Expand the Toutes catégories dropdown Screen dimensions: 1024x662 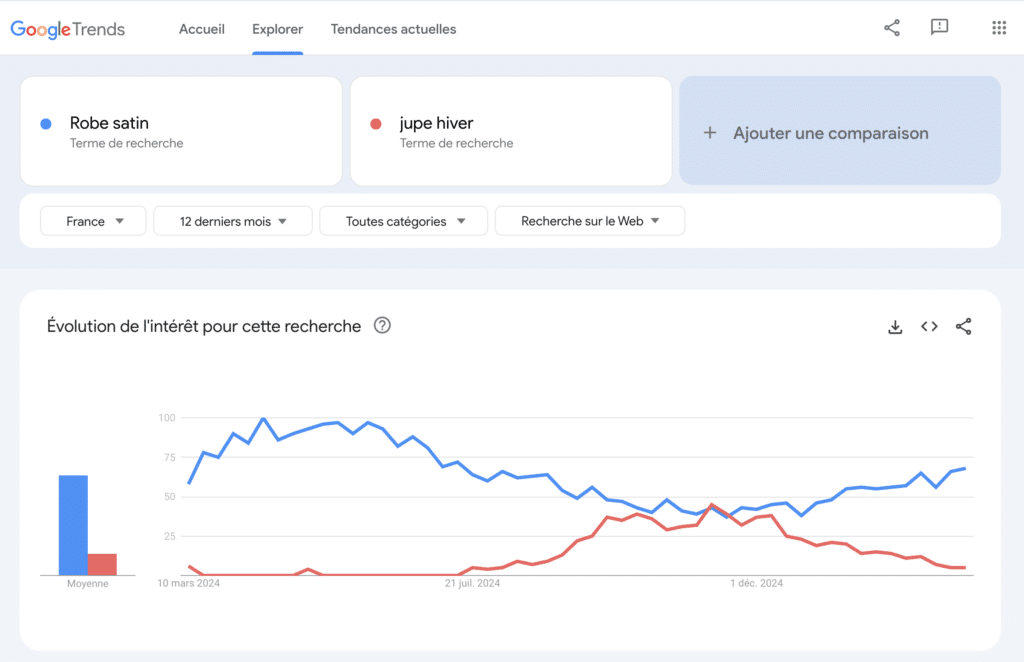click(x=404, y=221)
